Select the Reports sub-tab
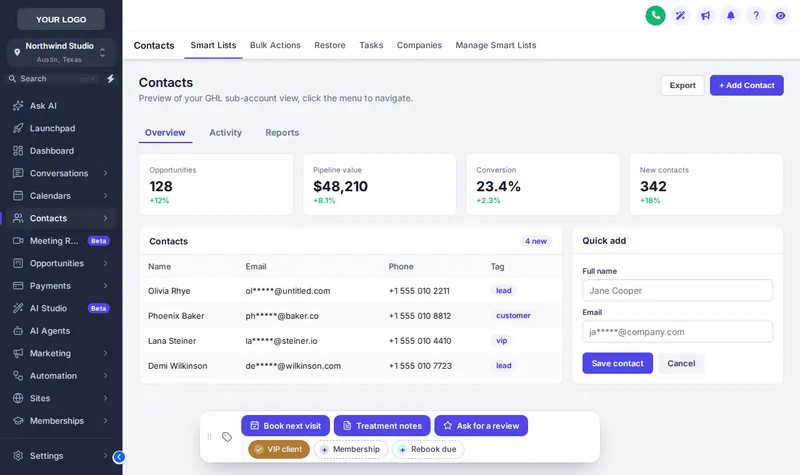The image size is (800, 475). pyautogui.click(x=282, y=133)
